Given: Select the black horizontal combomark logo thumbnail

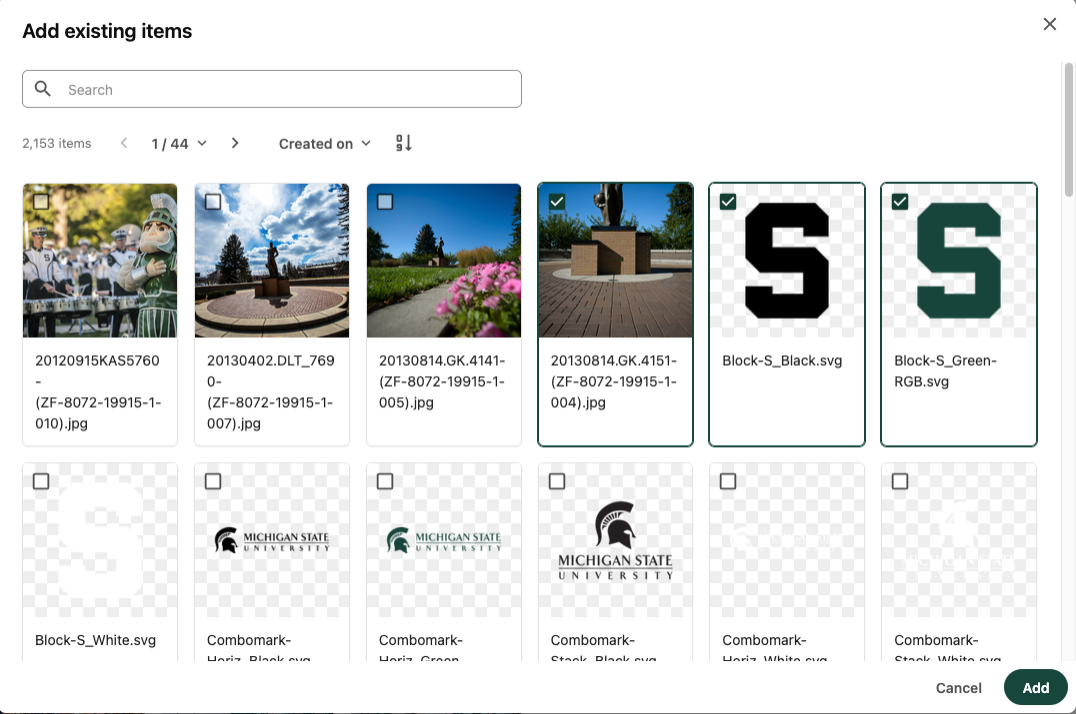Looking at the screenshot, I should pyautogui.click(x=272, y=541).
